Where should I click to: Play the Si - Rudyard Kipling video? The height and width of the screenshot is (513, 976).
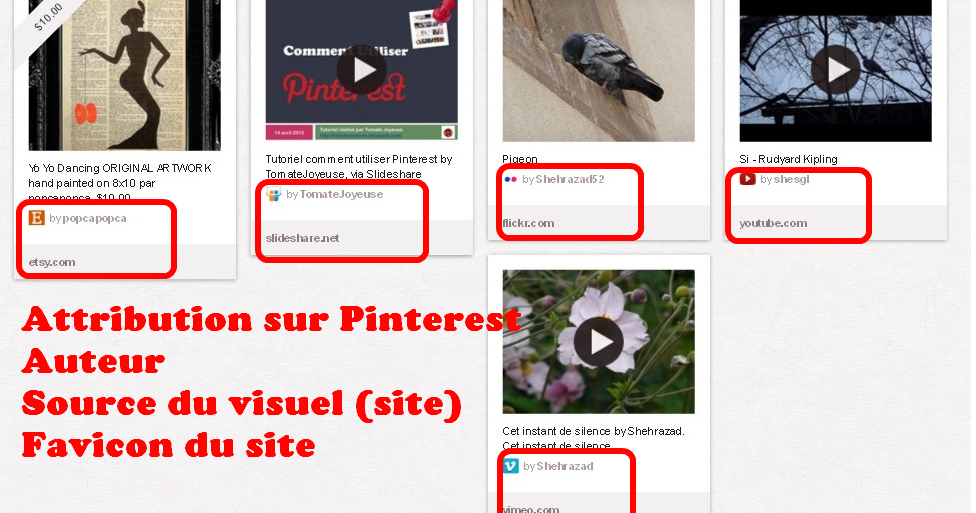point(835,70)
